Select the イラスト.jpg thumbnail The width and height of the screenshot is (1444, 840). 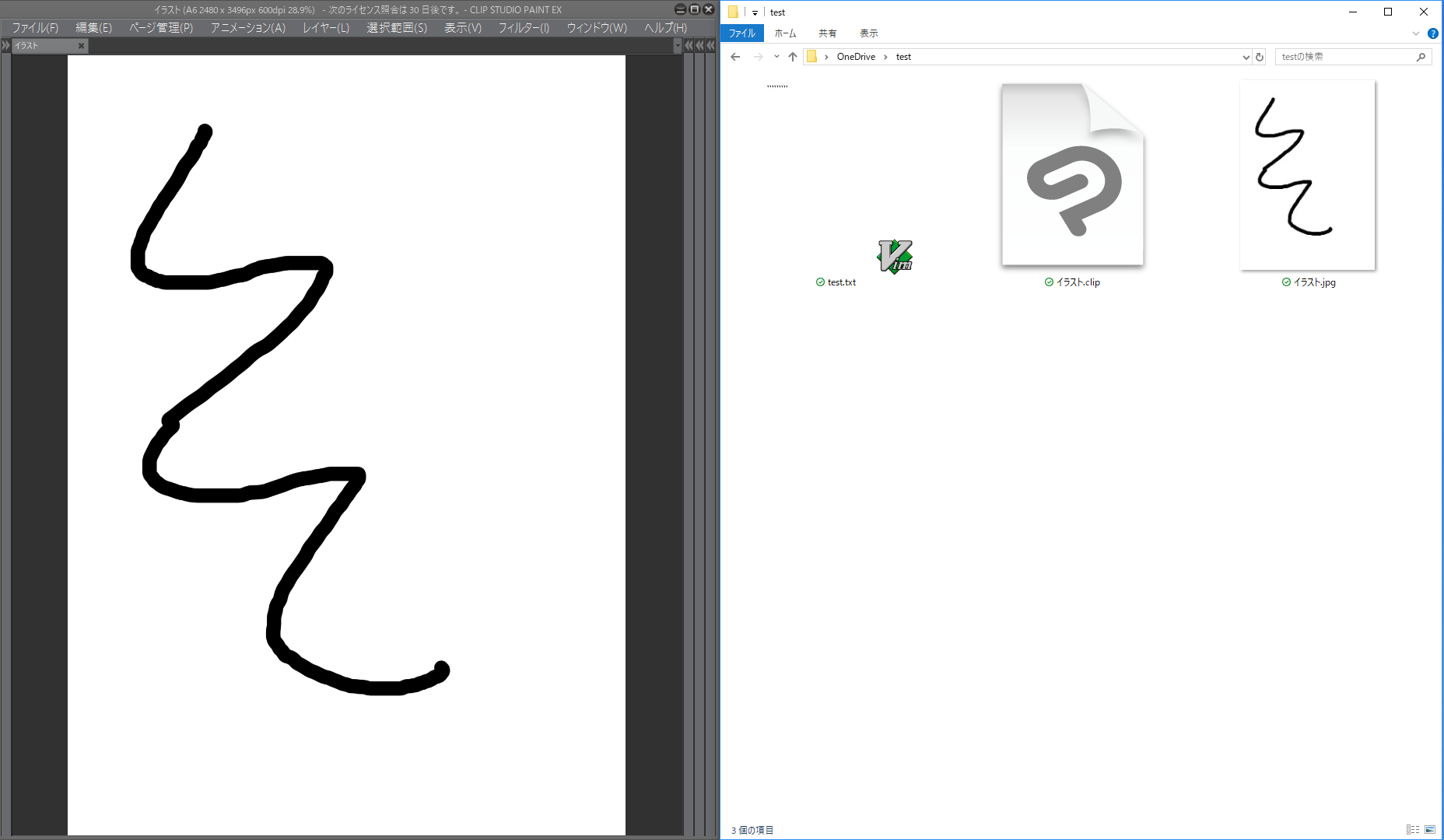pyautogui.click(x=1308, y=175)
